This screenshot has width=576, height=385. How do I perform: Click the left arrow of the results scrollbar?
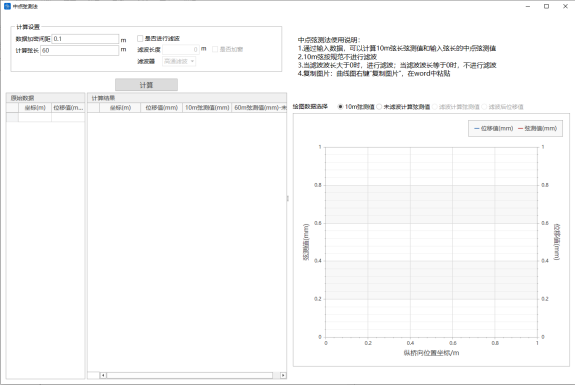coord(103,375)
